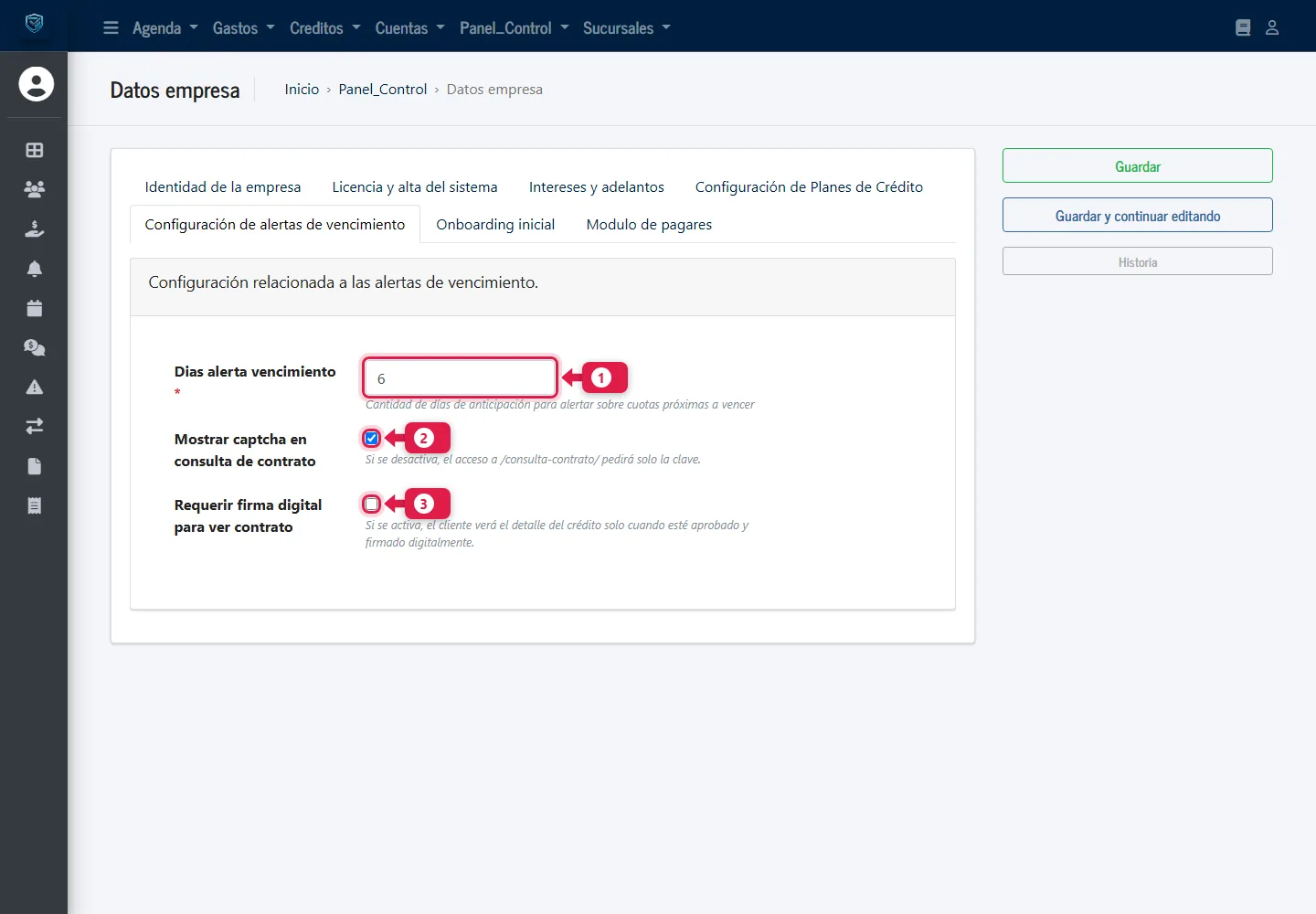Open the Historia button
Screen dimensions: 1316x914
pos(1138,261)
